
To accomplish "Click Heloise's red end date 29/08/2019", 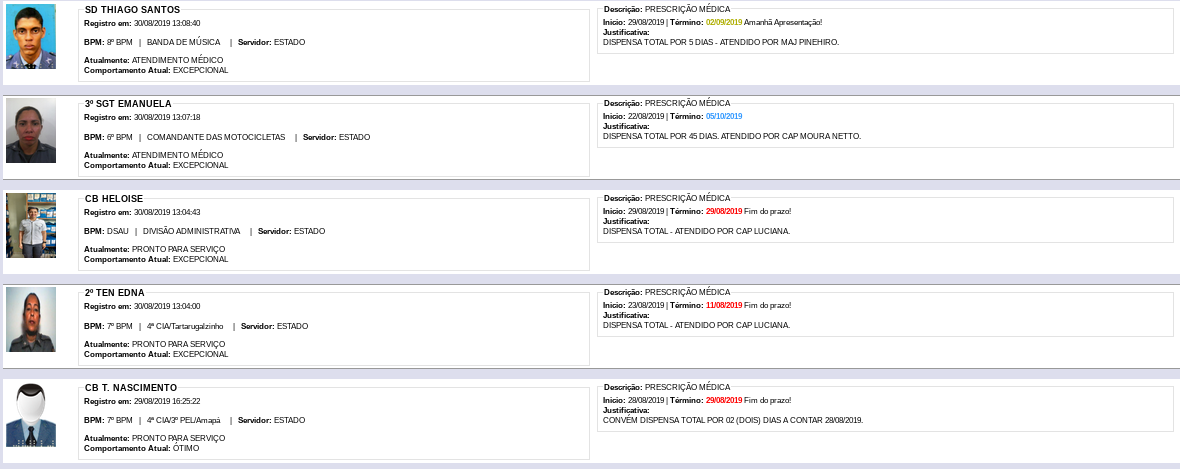I will point(724,212).
